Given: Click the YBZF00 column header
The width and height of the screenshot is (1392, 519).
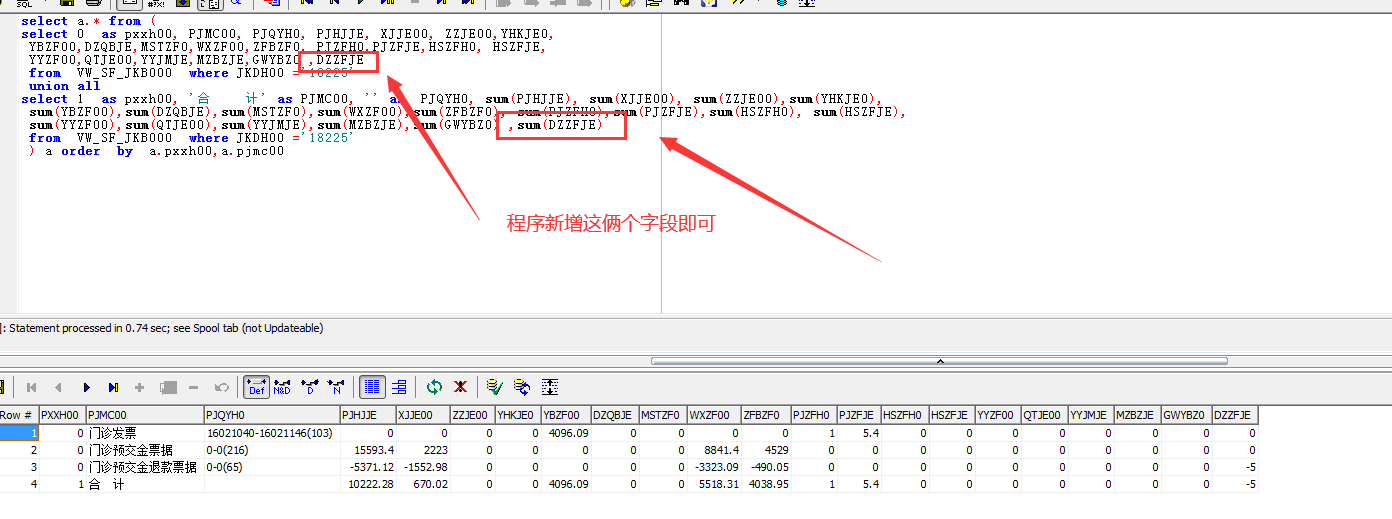Looking at the screenshot, I should point(565,415).
